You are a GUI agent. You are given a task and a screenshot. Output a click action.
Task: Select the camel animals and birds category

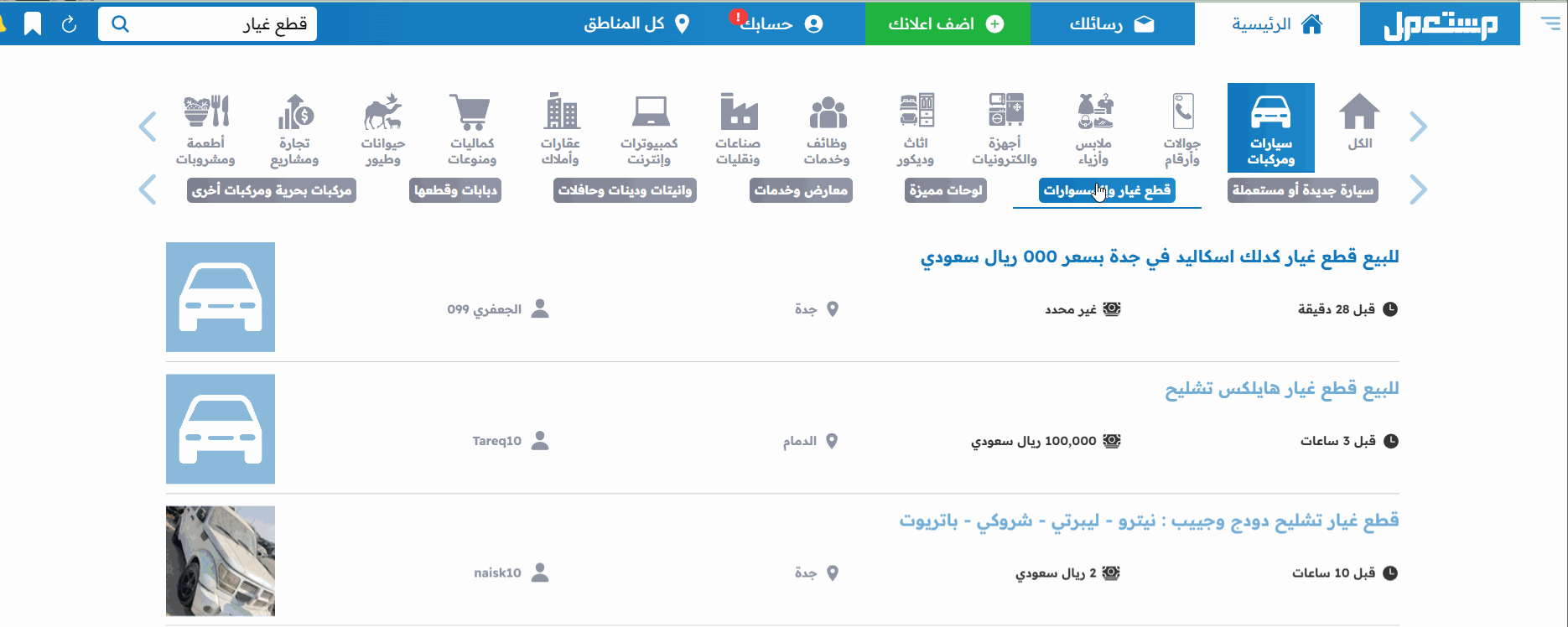[382, 128]
